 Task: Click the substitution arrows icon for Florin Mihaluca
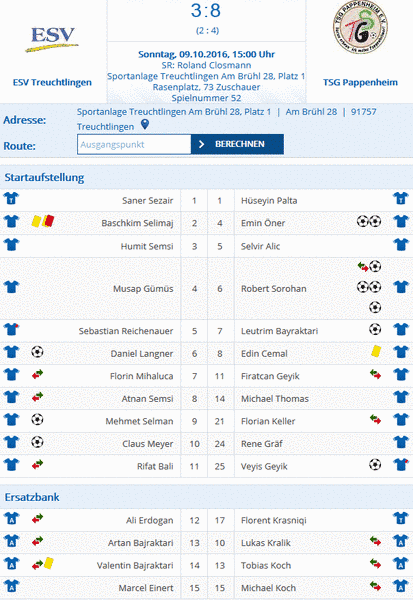(37, 374)
